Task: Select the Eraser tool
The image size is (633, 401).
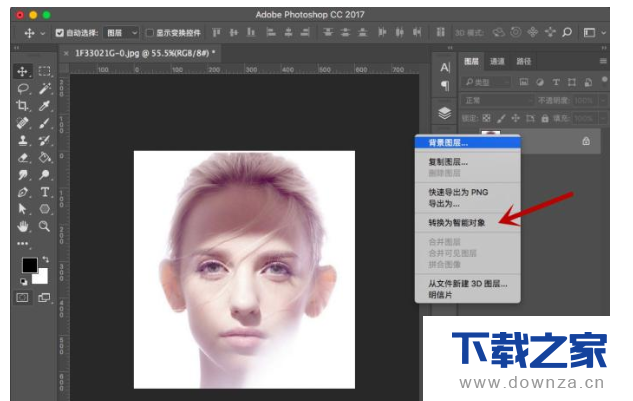Action: click(x=23, y=157)
